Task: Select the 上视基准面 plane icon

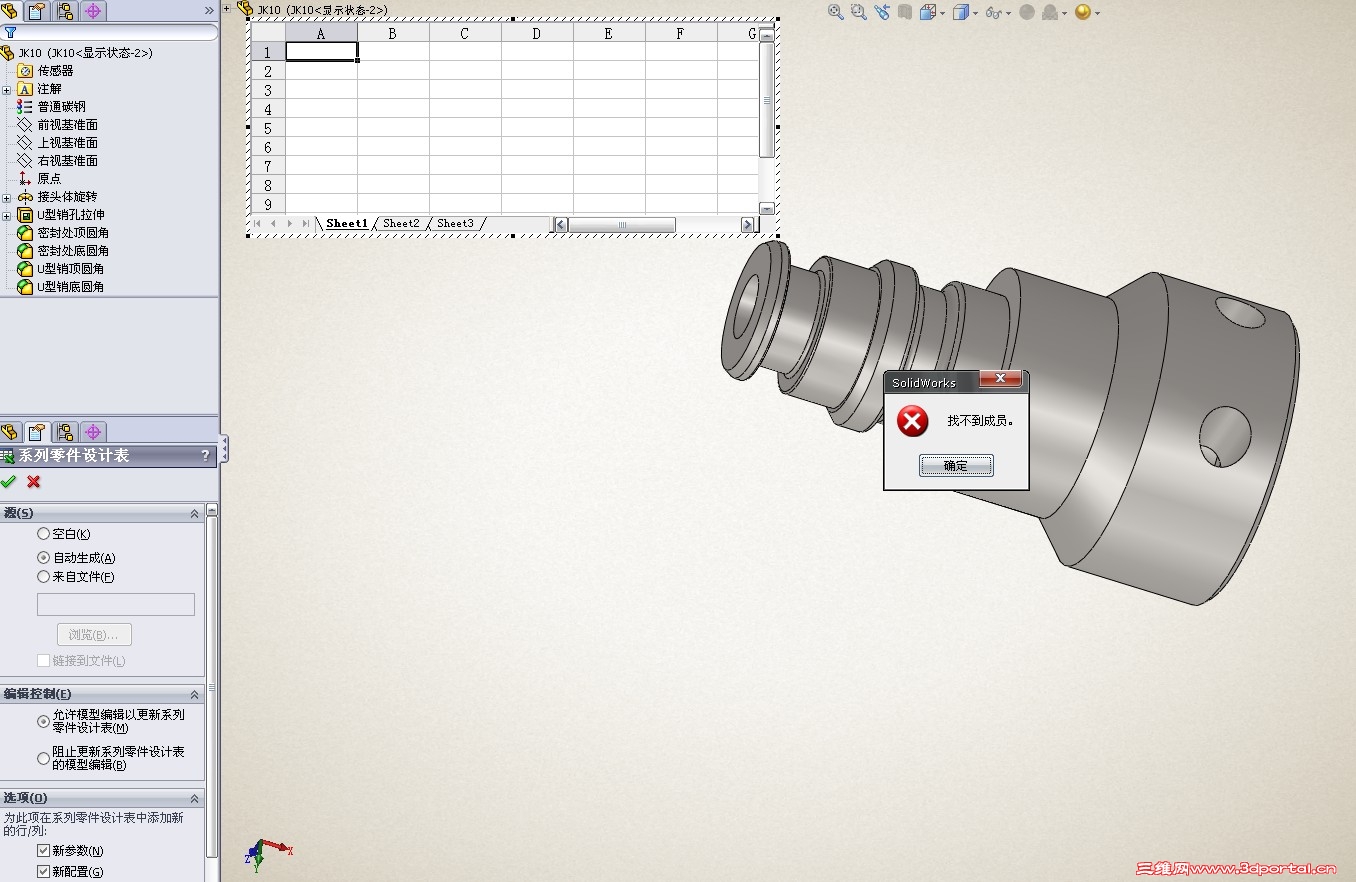Action: tap(25, 143)
